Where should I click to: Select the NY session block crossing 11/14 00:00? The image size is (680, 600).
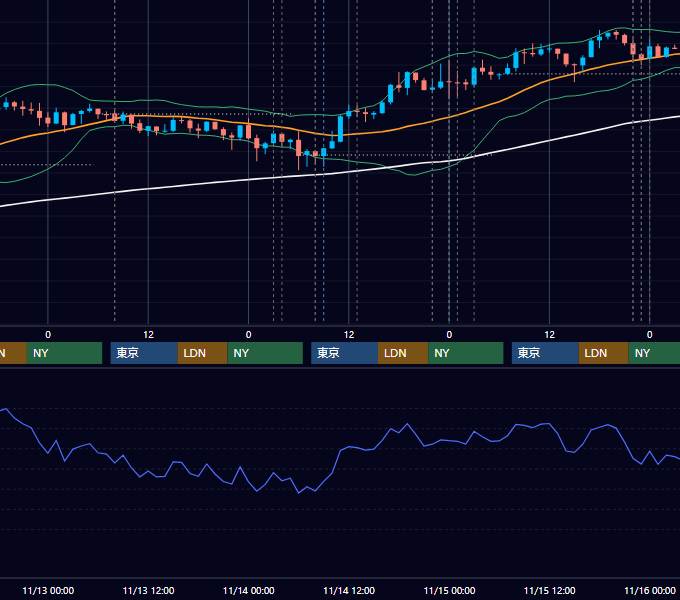265,353
